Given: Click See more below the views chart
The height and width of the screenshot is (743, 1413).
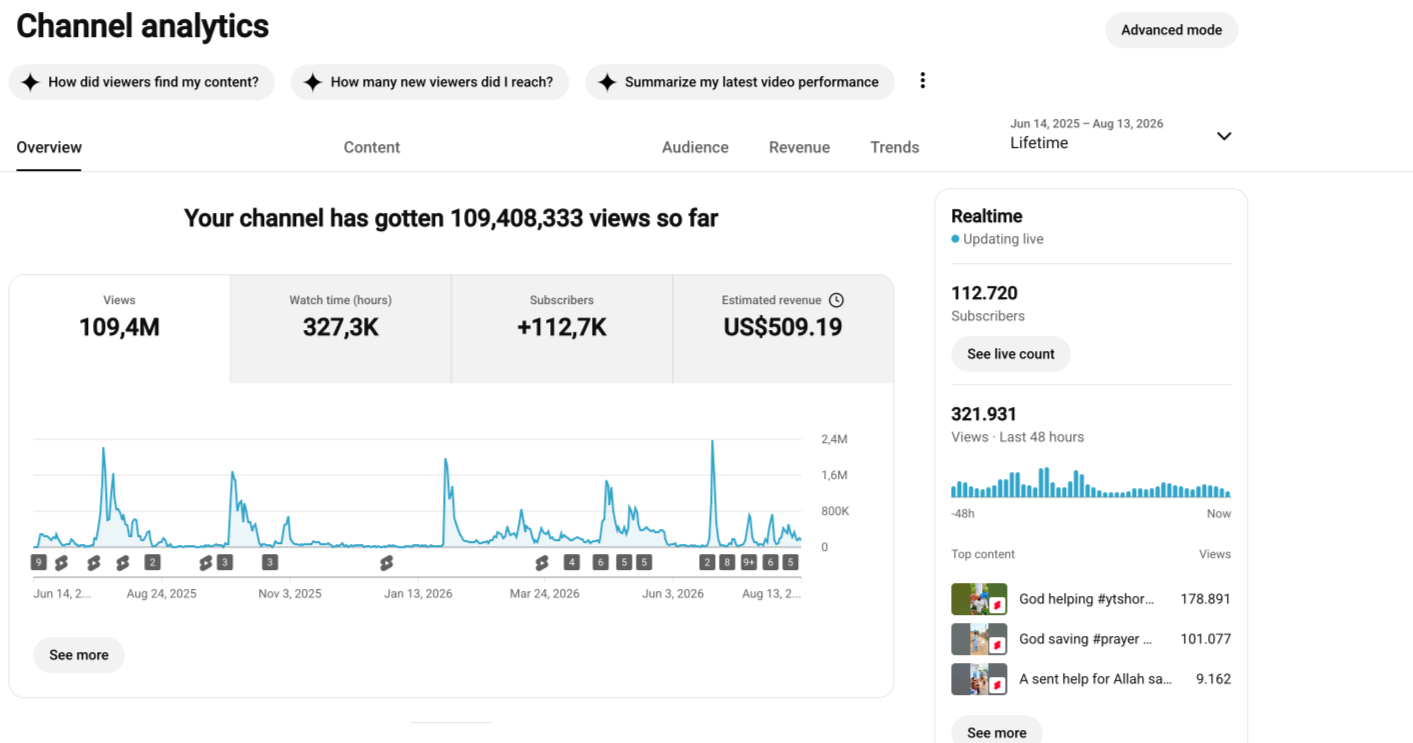Looking at the screenshot, I should [x=79, y=655].
